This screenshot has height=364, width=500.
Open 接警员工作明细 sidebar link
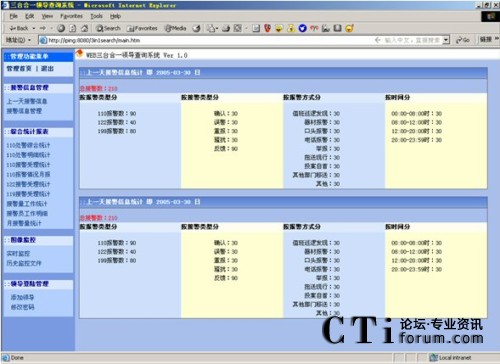(x=27, y=213)
